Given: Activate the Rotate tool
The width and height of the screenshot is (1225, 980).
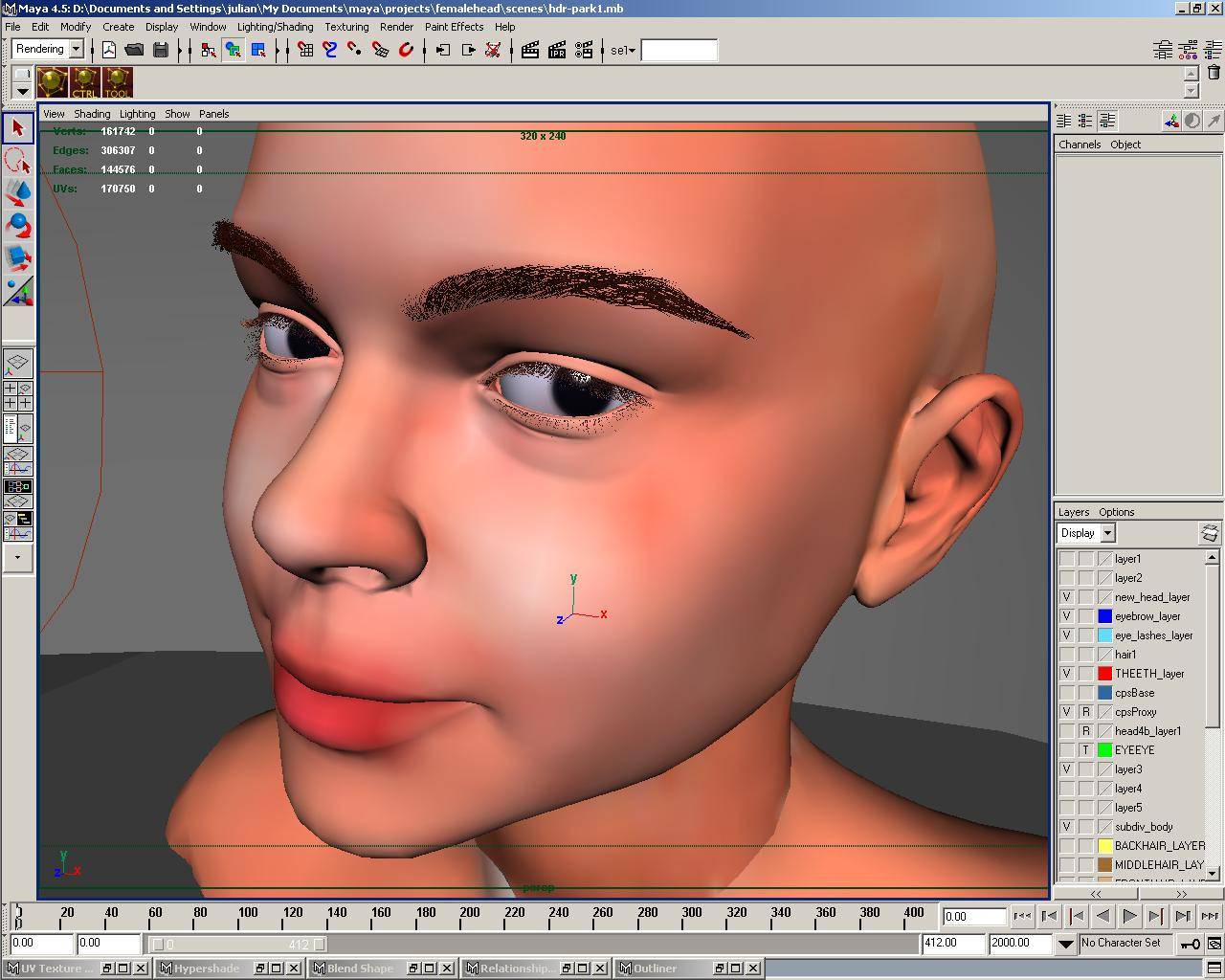Looking at the screenshot, I should [x=18, y=225].
